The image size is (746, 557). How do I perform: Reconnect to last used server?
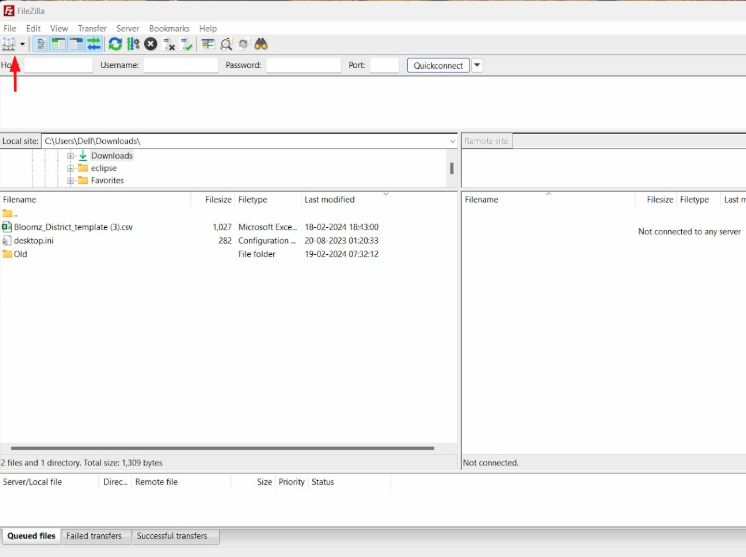[x=187, y=45]
